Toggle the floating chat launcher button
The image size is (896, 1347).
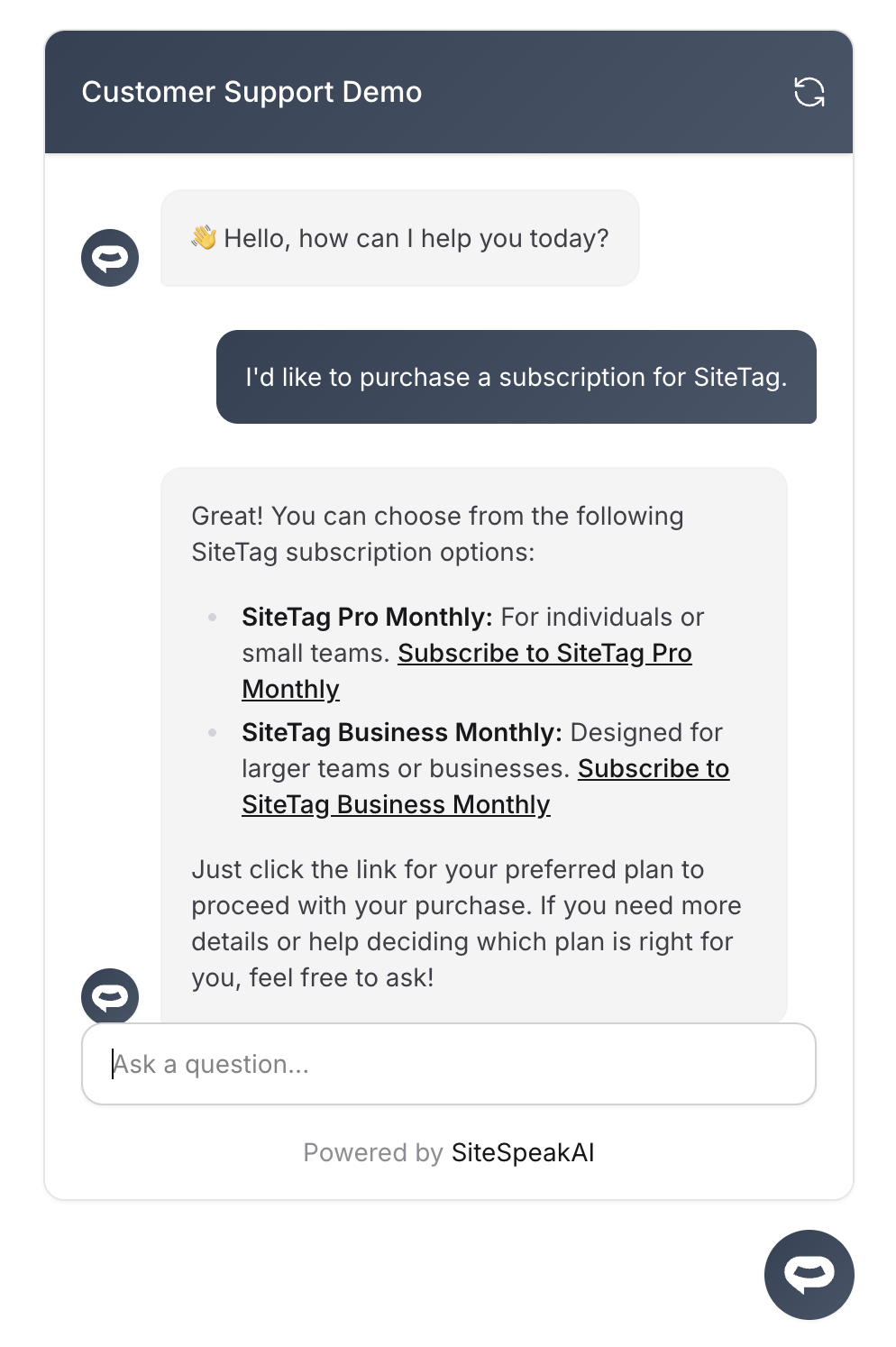coord(809,1274)
